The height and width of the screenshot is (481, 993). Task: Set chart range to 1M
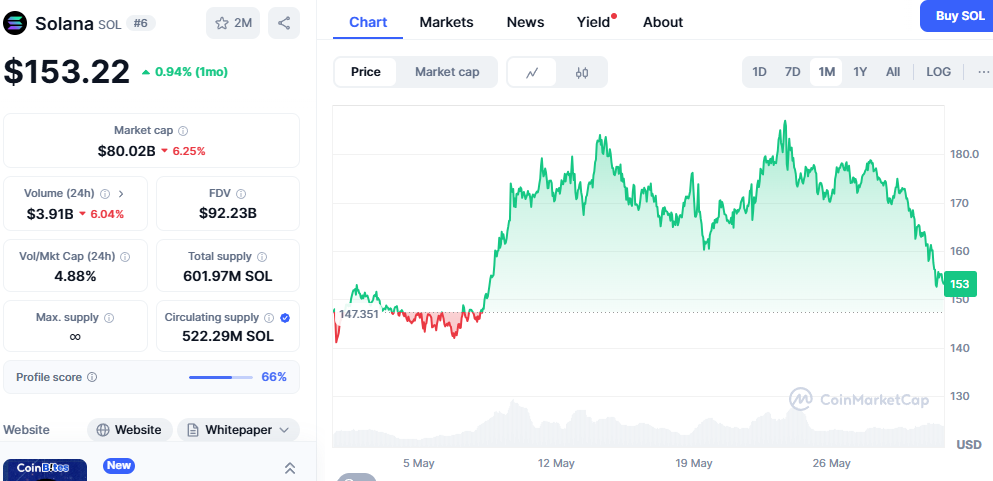point(826,72)
